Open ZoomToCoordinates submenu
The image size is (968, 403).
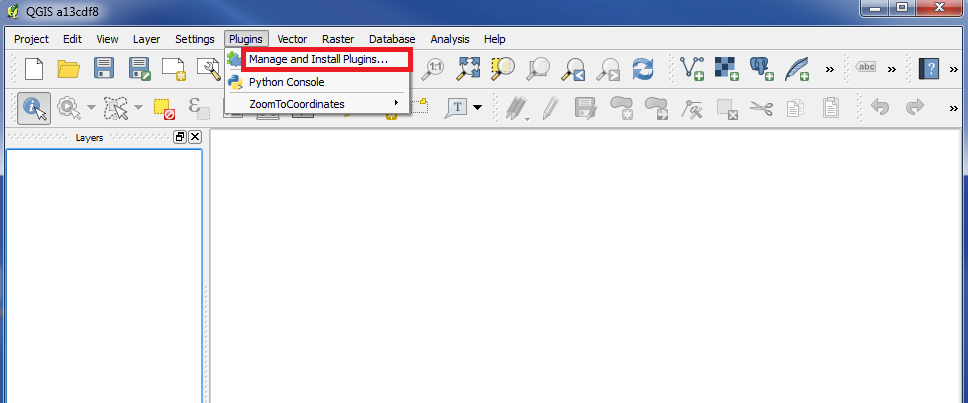[x=317, y=104]
